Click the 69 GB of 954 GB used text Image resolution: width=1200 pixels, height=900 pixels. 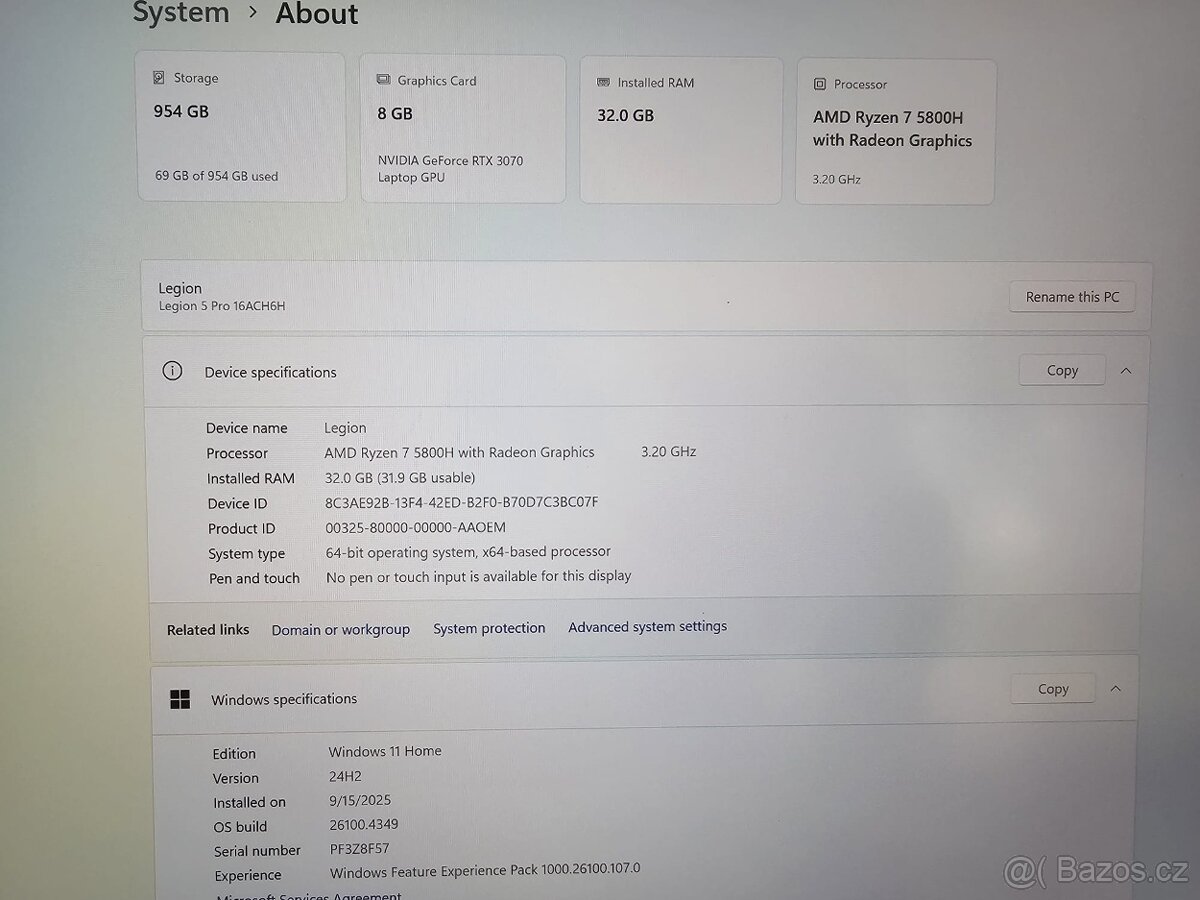tap(217, 176)
